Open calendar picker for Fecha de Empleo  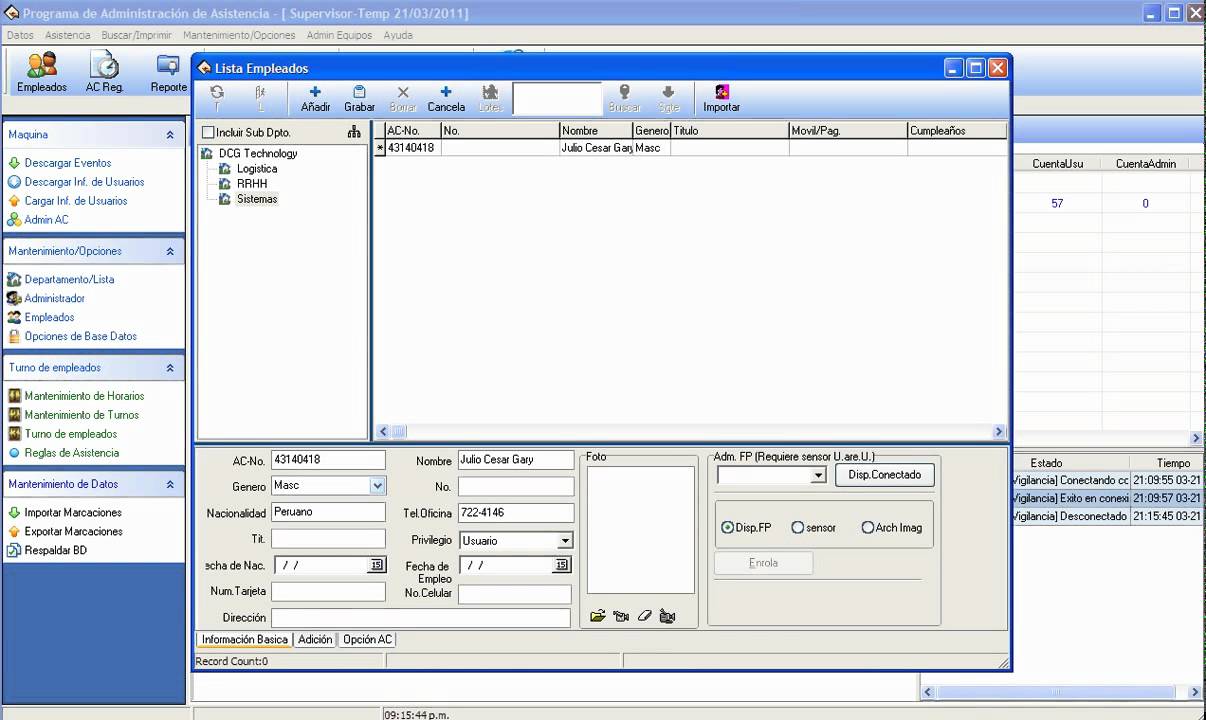click(x=562, y=565)
